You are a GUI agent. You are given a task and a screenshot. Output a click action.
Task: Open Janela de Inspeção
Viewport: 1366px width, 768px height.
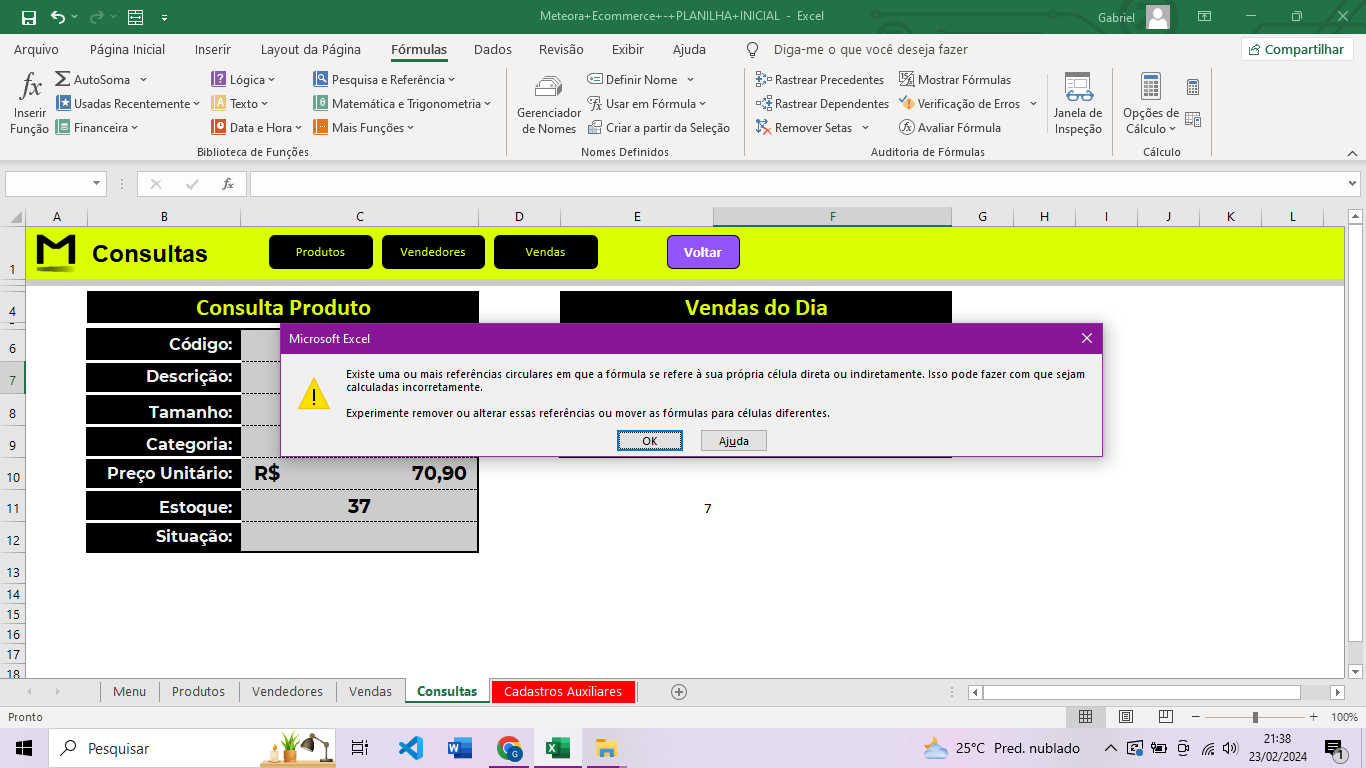tap(1078, 104)
